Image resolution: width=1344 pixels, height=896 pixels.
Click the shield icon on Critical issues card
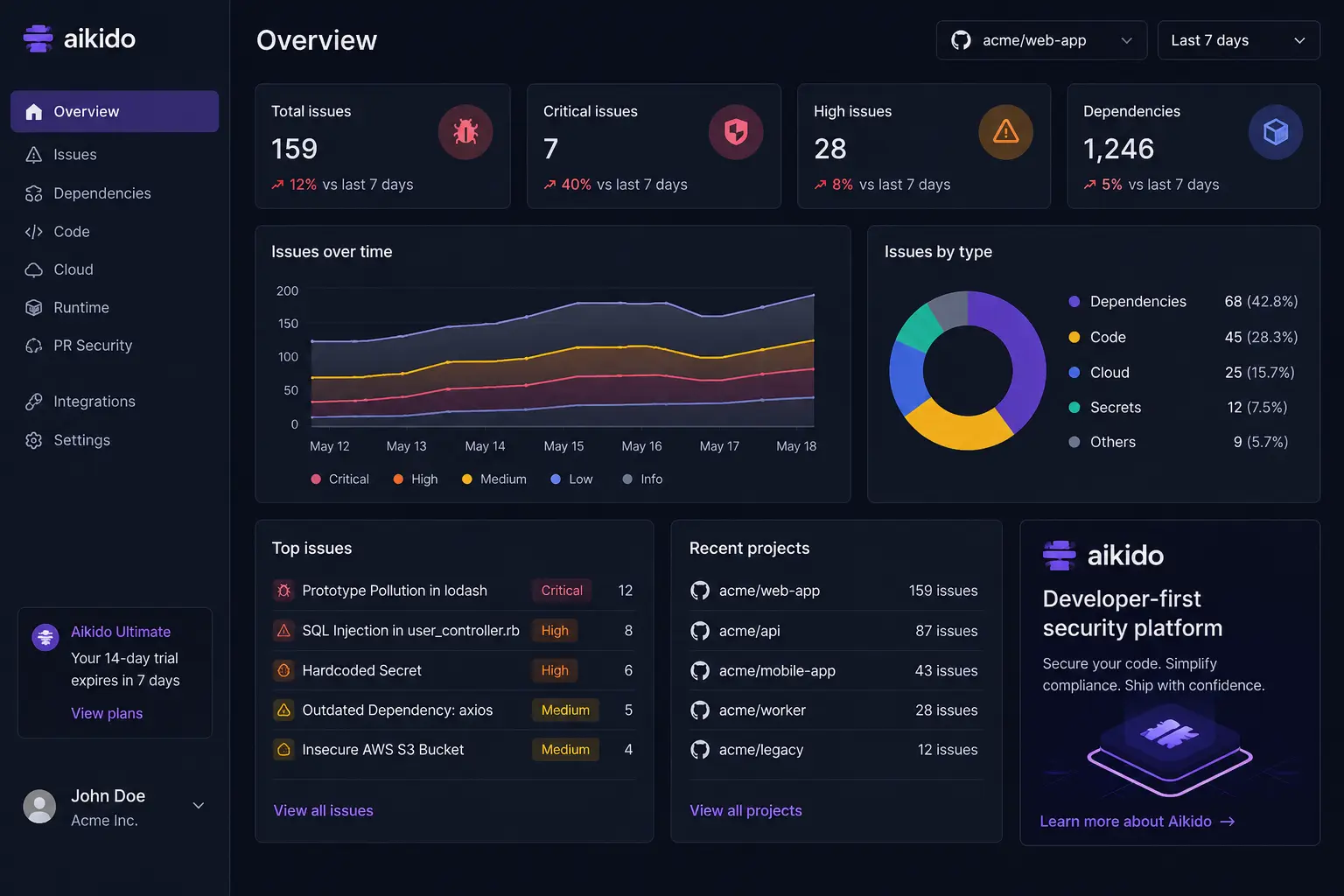pyautogui.click(x=736, y=132)
